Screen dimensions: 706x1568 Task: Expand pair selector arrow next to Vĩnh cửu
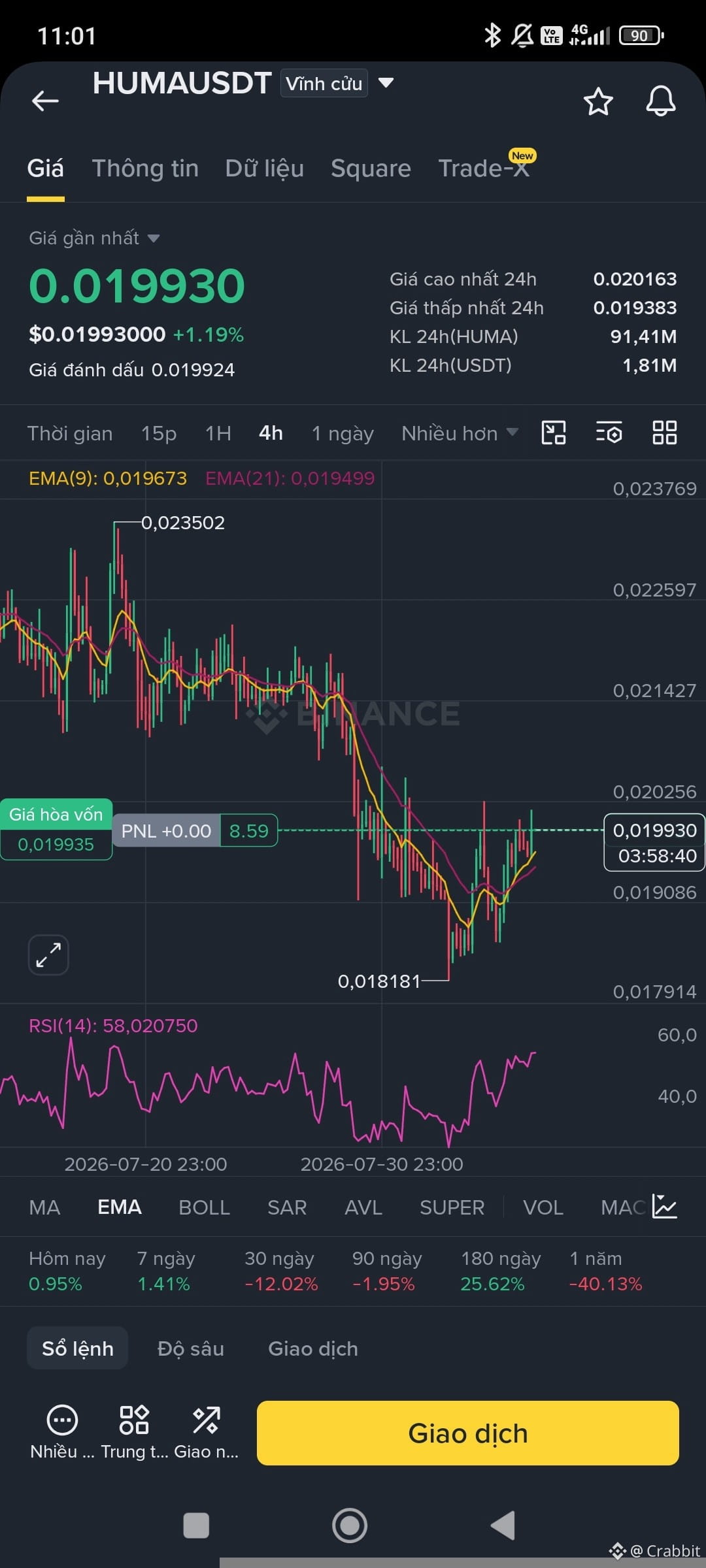pos(386,83)
